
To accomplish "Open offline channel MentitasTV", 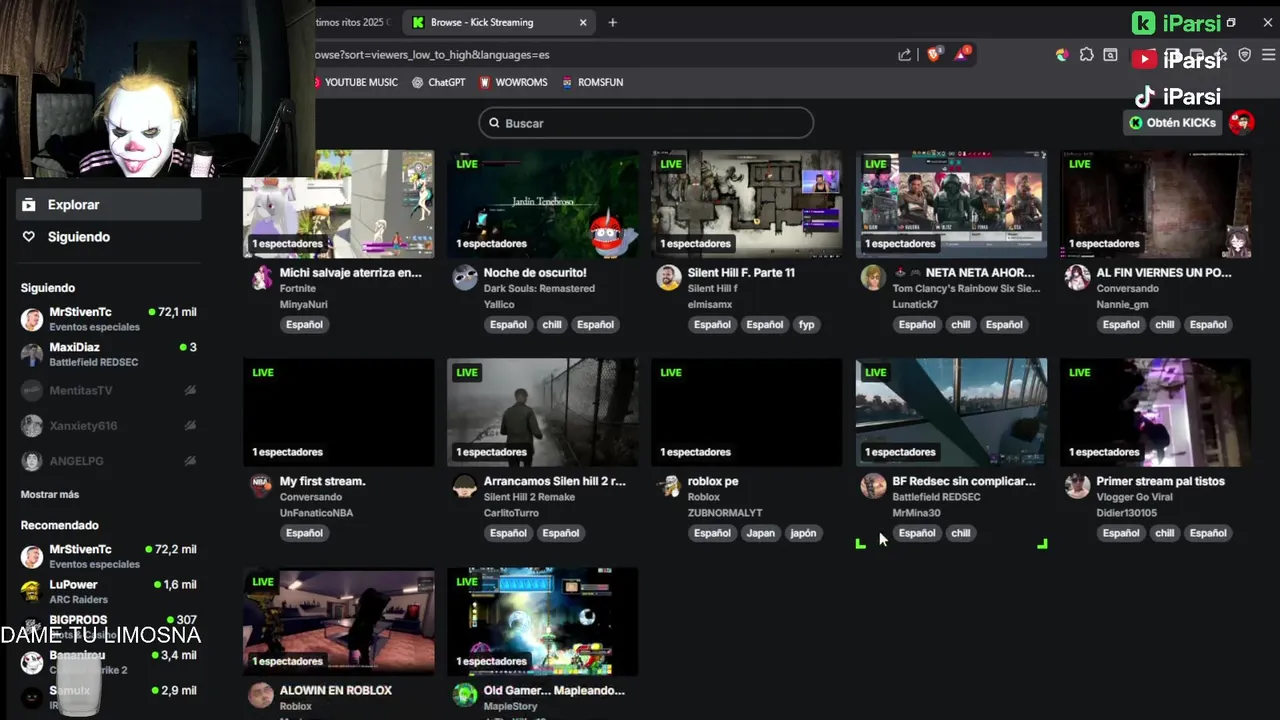I will pos(108,390).
